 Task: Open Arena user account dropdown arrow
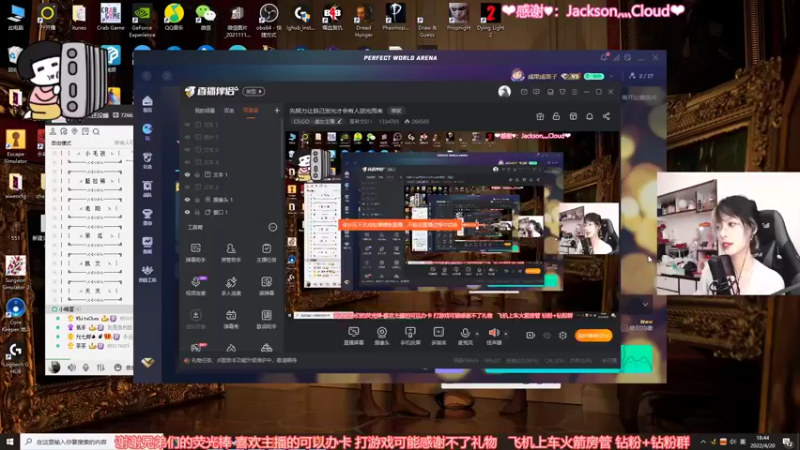click(611, 76)
